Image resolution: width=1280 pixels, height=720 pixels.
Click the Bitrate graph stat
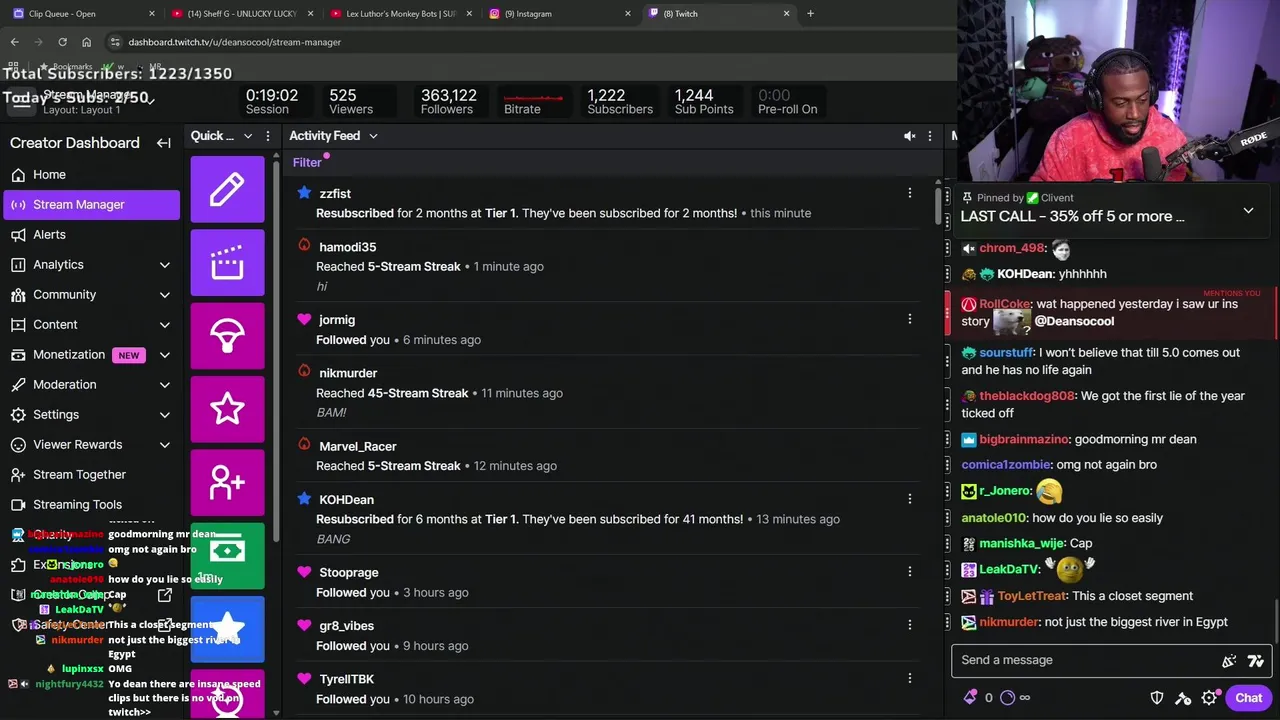pos(533,101)
